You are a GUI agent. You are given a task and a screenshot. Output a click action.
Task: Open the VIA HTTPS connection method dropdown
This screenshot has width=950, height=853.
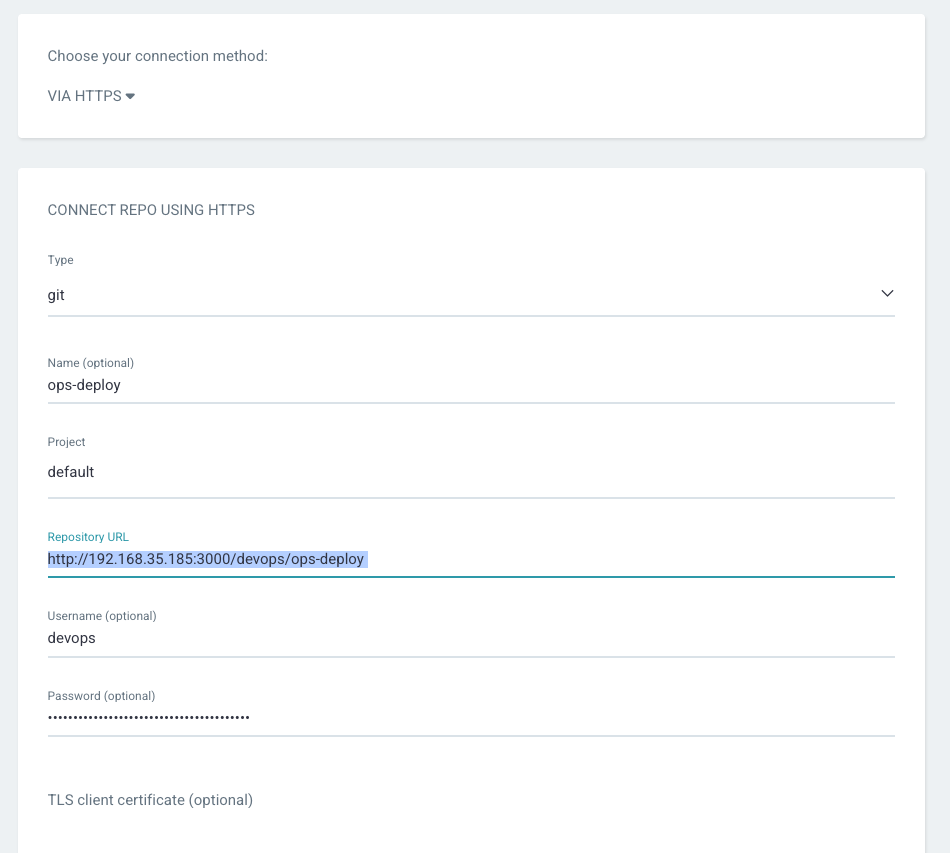coord(85,96)
